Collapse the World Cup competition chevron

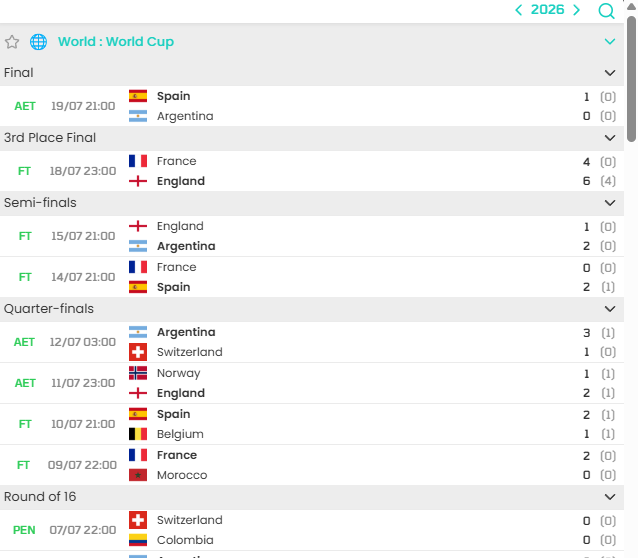point(610,42)
